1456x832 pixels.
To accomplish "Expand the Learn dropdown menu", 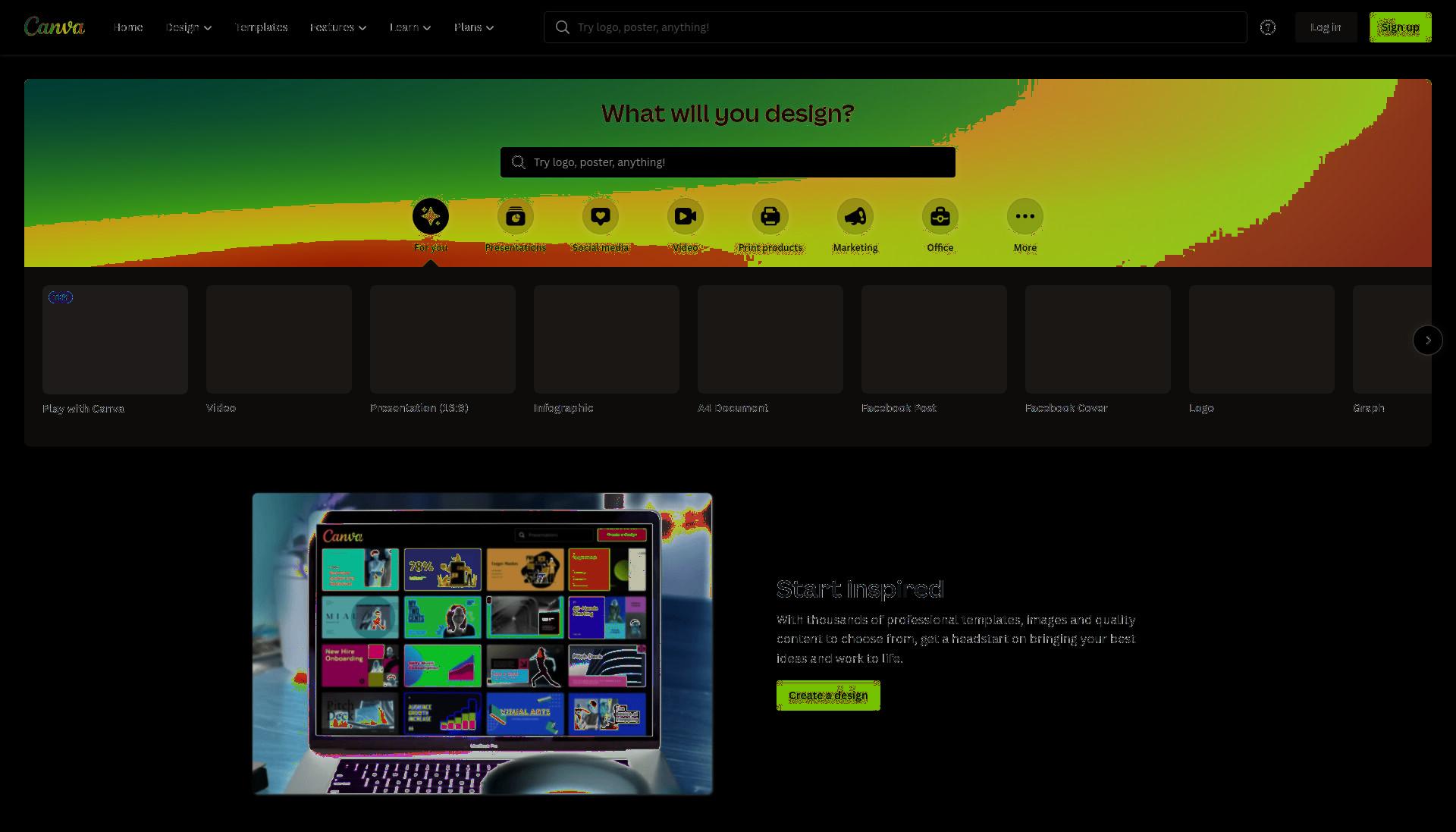I will (410, 27).
